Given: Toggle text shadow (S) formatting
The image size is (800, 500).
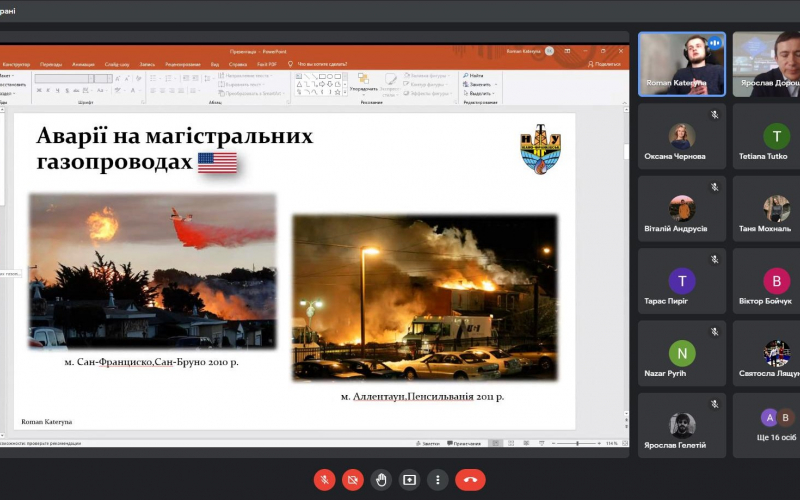Looking at the screenshot, I should pos(67,90).
